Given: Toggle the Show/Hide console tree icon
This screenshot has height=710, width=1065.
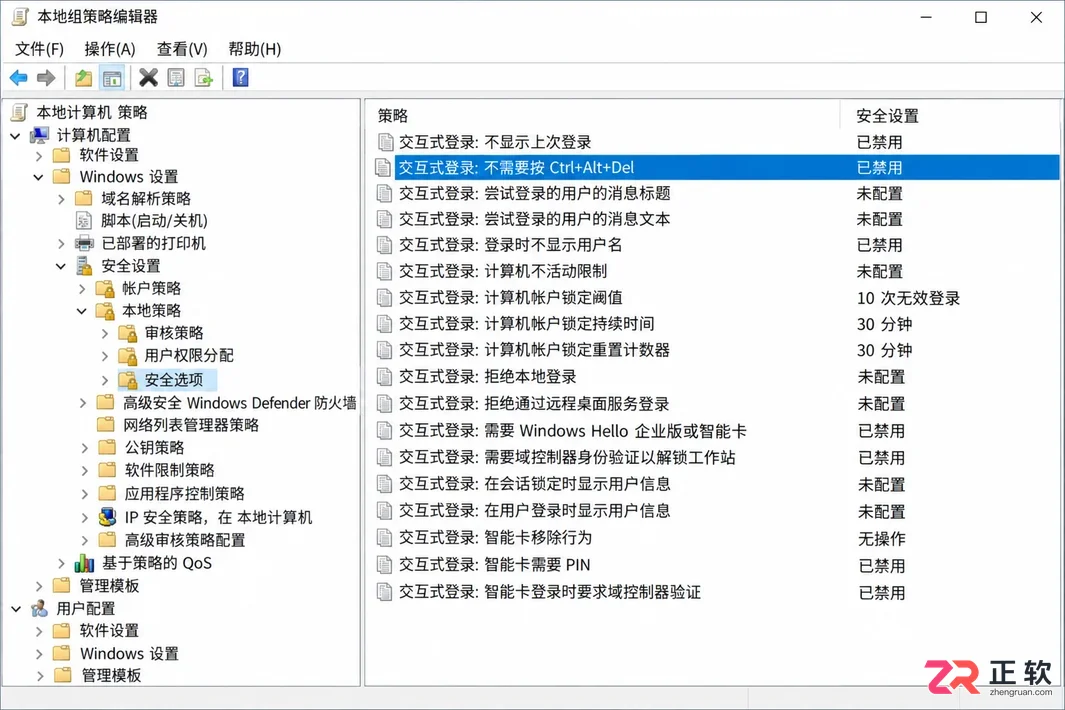Looking at the screenshot, I should click(112, 78).
